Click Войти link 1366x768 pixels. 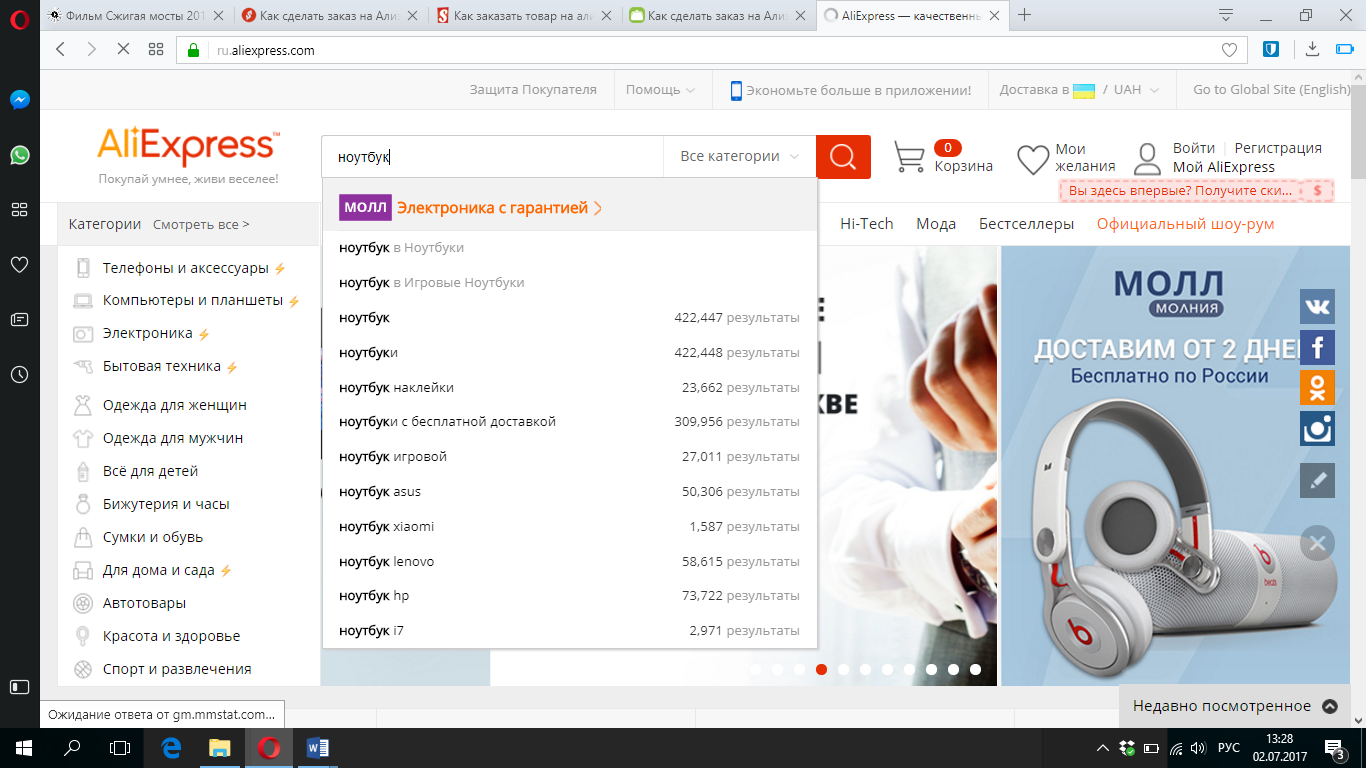coord(1194,148)
